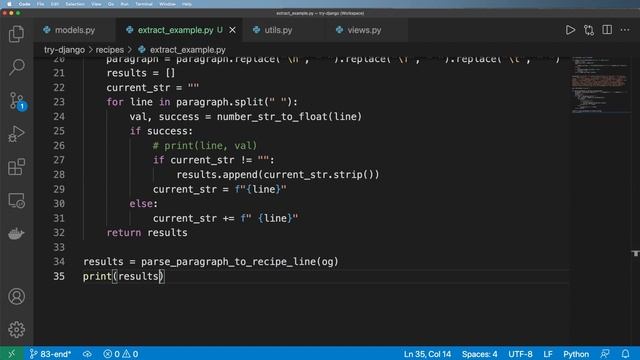Viewport: 640px width, 360px height.
Task: Run the Python file with play button
Action: (x=570, y=30)
